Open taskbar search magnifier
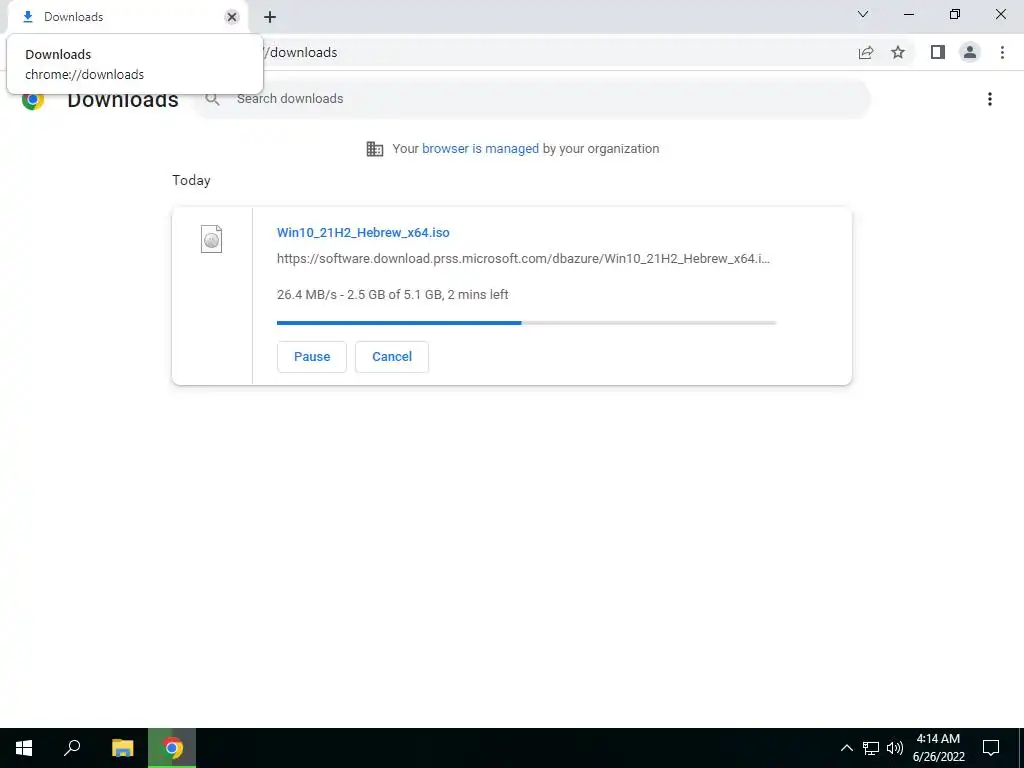 [x=72, y=748]
